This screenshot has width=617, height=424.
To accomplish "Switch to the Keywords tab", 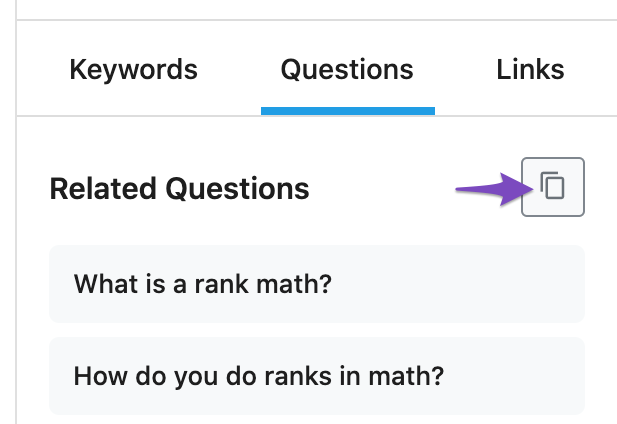I will 133,70.
